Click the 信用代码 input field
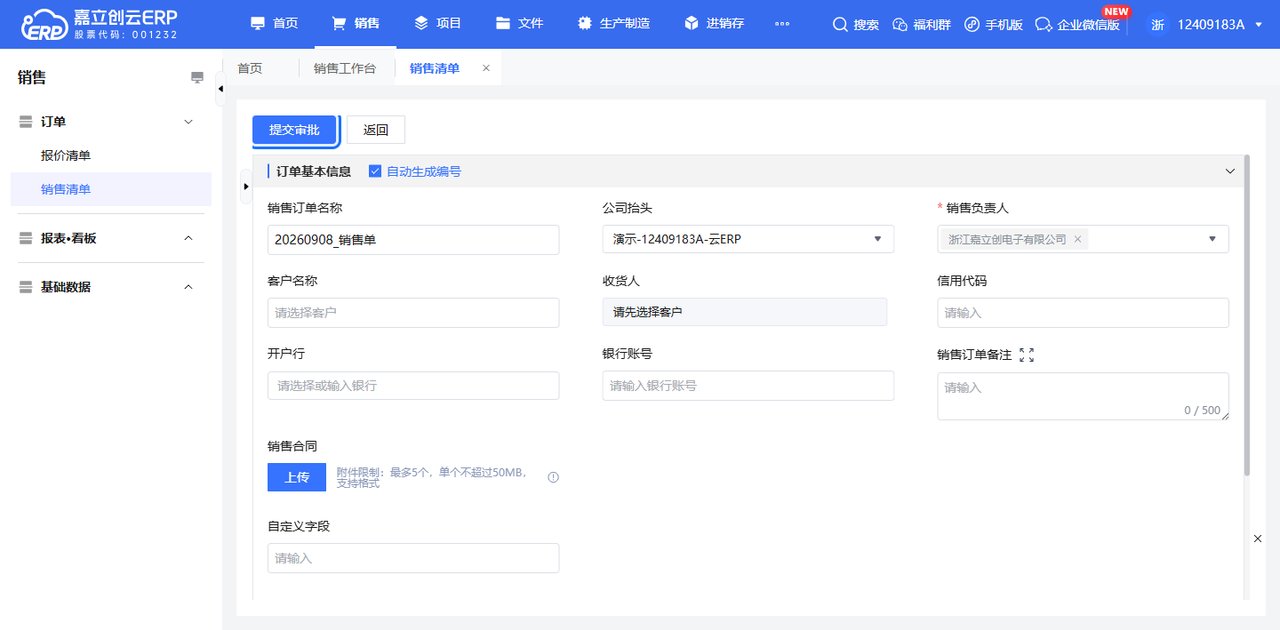 1083,313
